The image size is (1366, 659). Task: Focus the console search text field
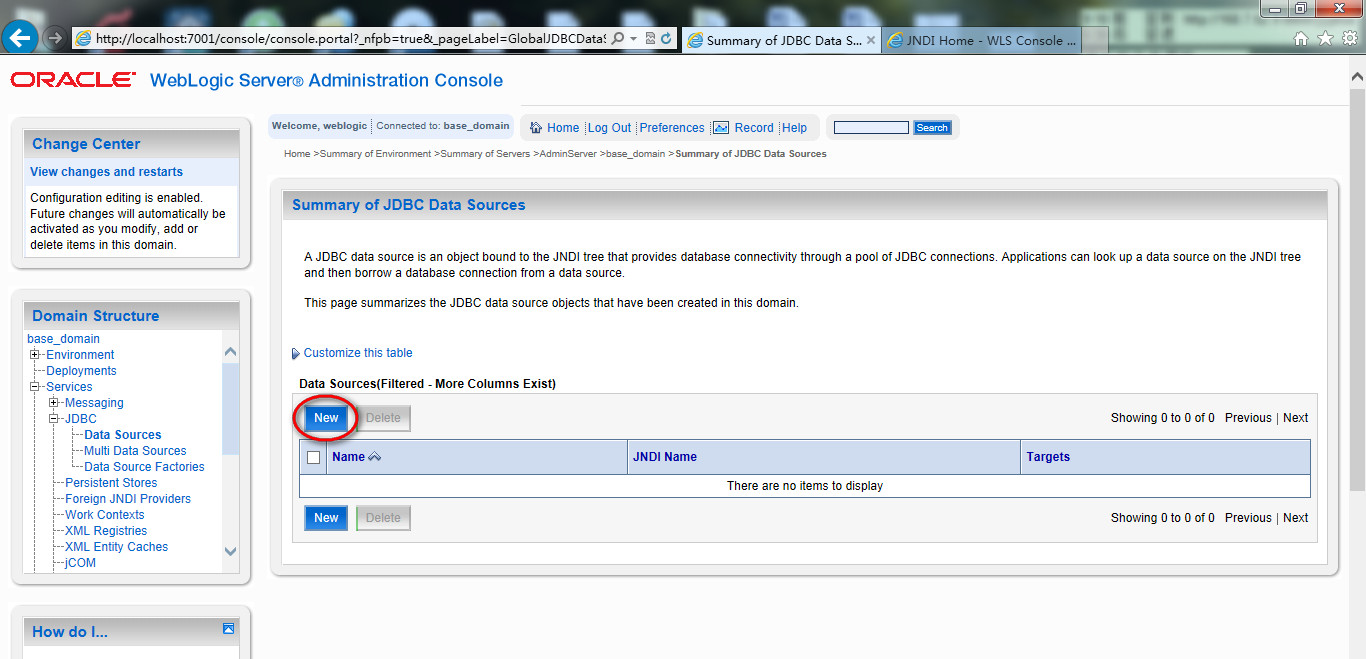pyautogui.click(x=871, y=127)
